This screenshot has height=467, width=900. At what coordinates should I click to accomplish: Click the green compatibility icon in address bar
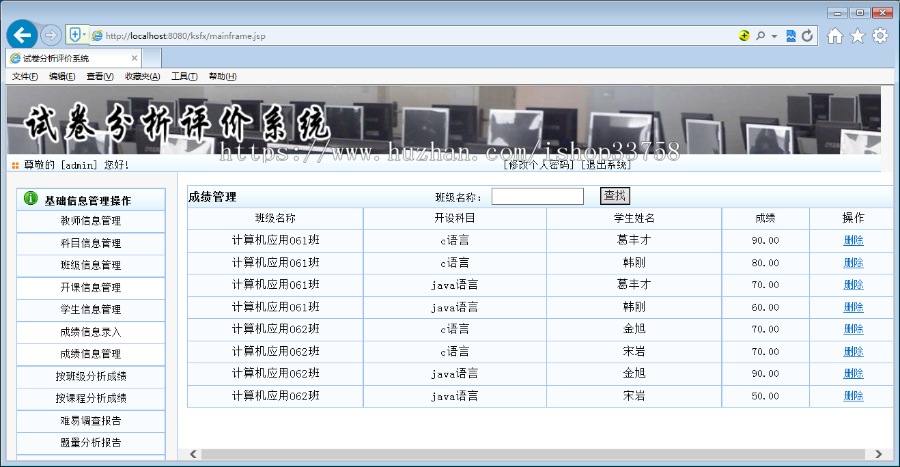(744, 36)
